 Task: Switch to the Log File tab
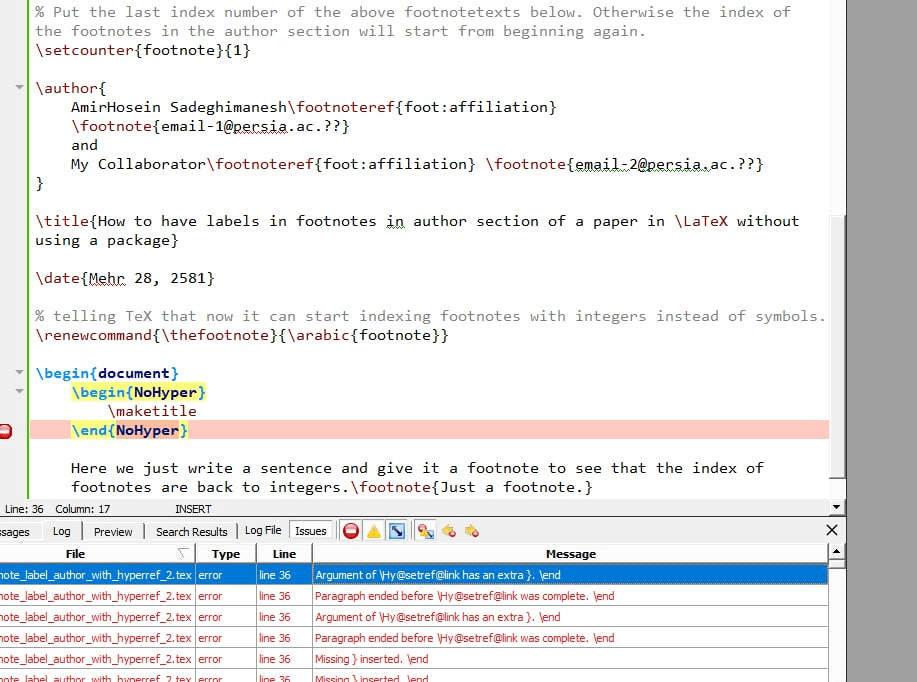tap(262, 529)
